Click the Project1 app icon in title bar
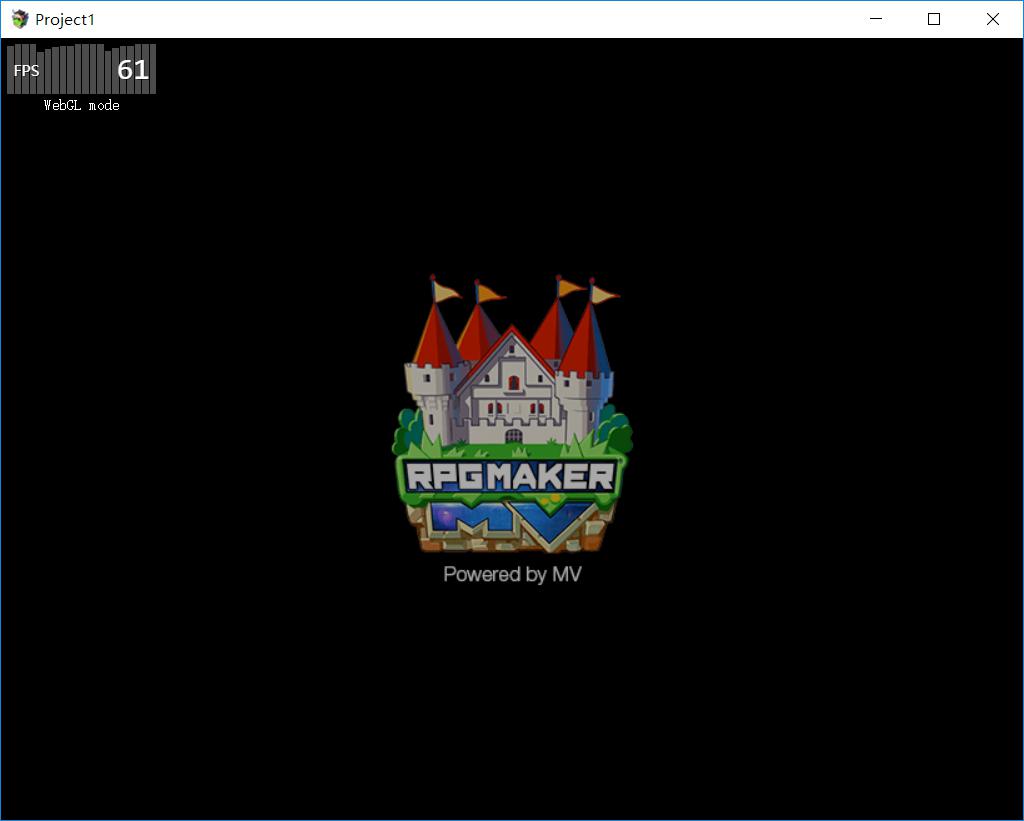This screenshot has height=821, width=1024. pyautogui.click(x=20, y=19)
